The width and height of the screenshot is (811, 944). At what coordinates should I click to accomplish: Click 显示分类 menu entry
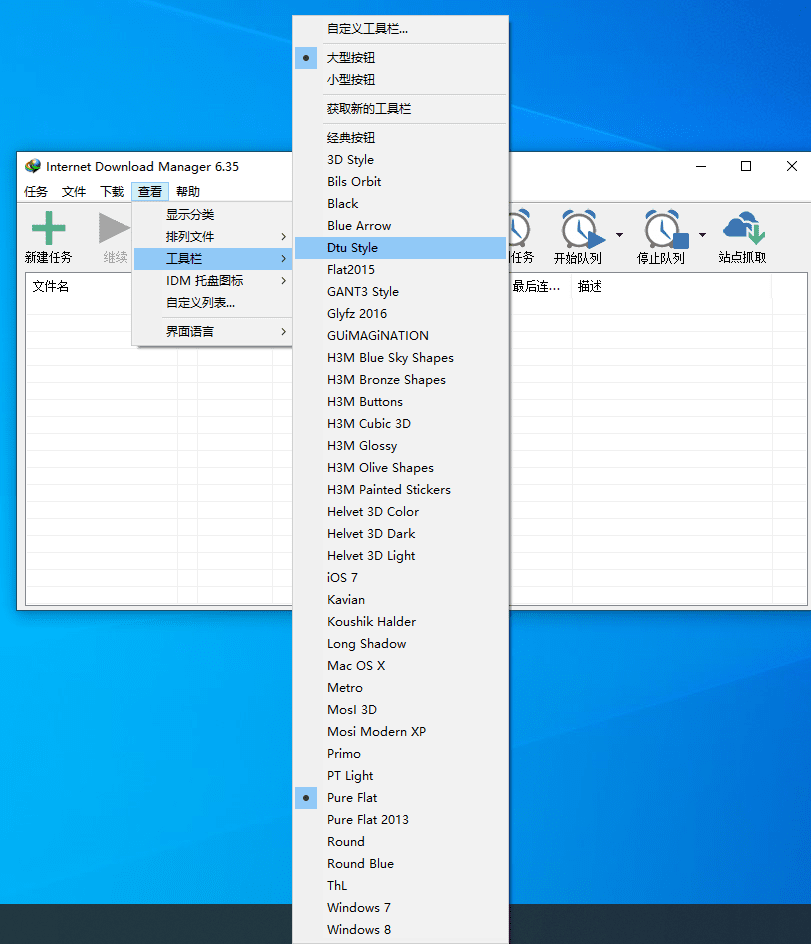click(213, 214)
